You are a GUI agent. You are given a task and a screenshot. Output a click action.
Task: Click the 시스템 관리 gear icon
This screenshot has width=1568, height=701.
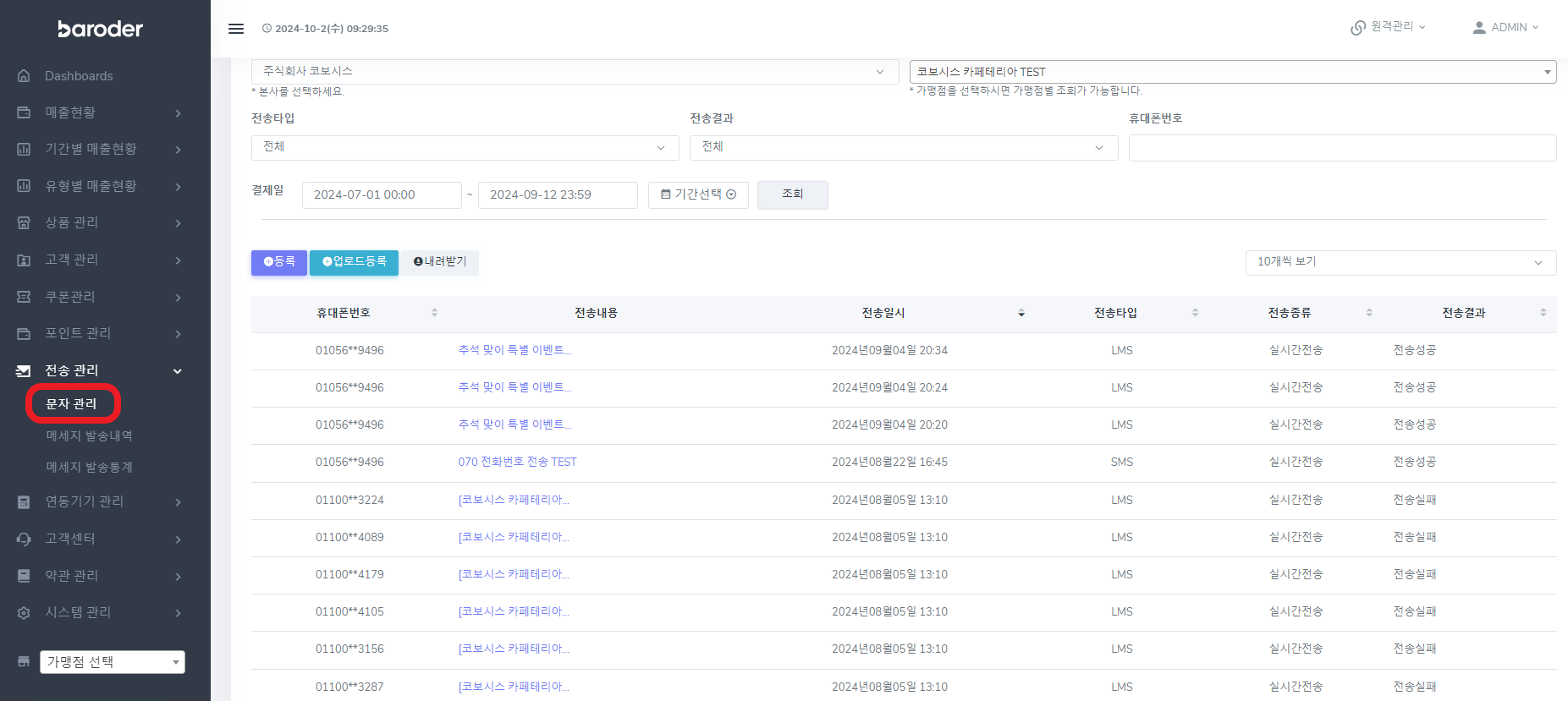coord(24,613)
